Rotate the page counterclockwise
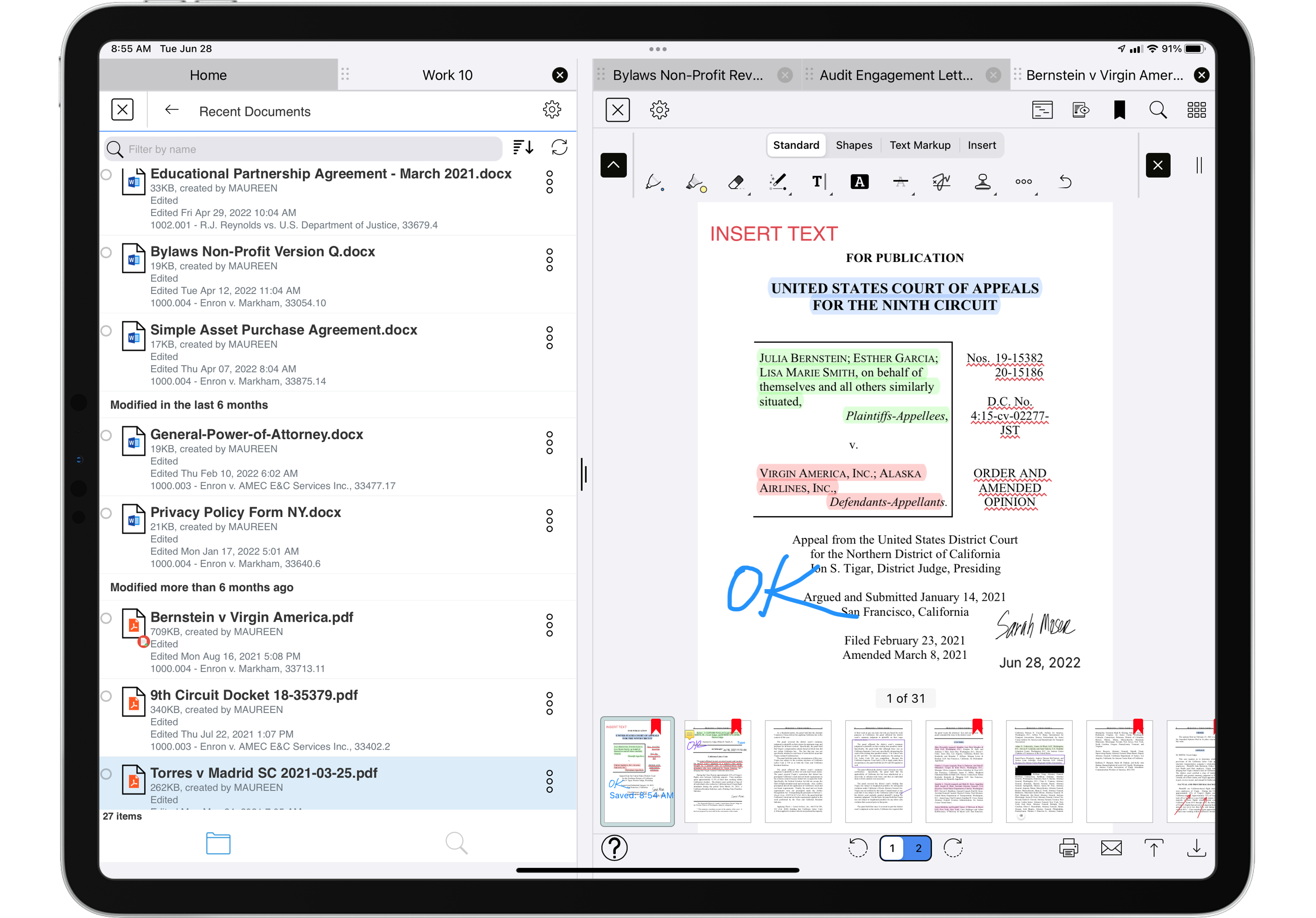 click(x=857, y=848)
